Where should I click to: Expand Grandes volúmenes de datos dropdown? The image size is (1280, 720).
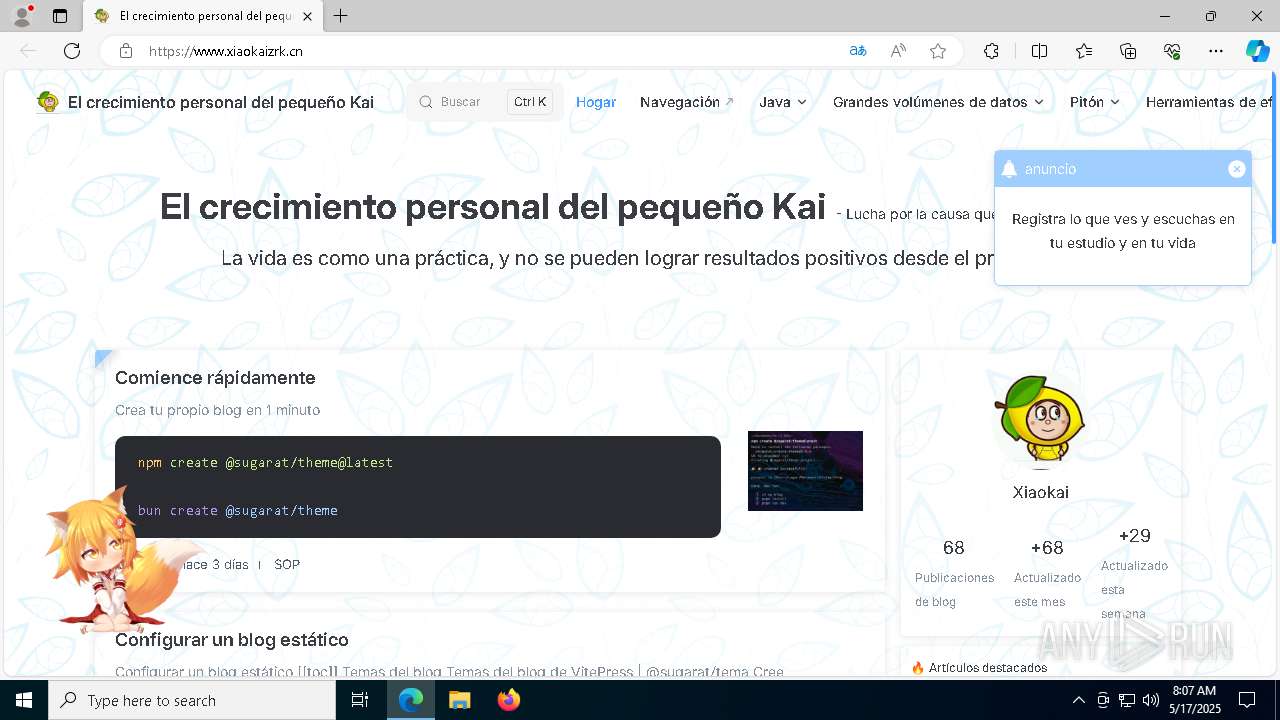coord(938,102)
